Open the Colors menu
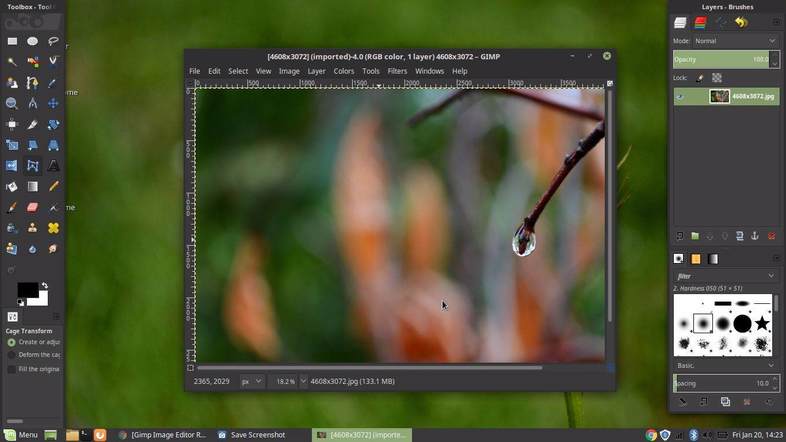Image resolution: width=786 pixels, height=442 pixels. pyautogui.click(x=344, y=71)
